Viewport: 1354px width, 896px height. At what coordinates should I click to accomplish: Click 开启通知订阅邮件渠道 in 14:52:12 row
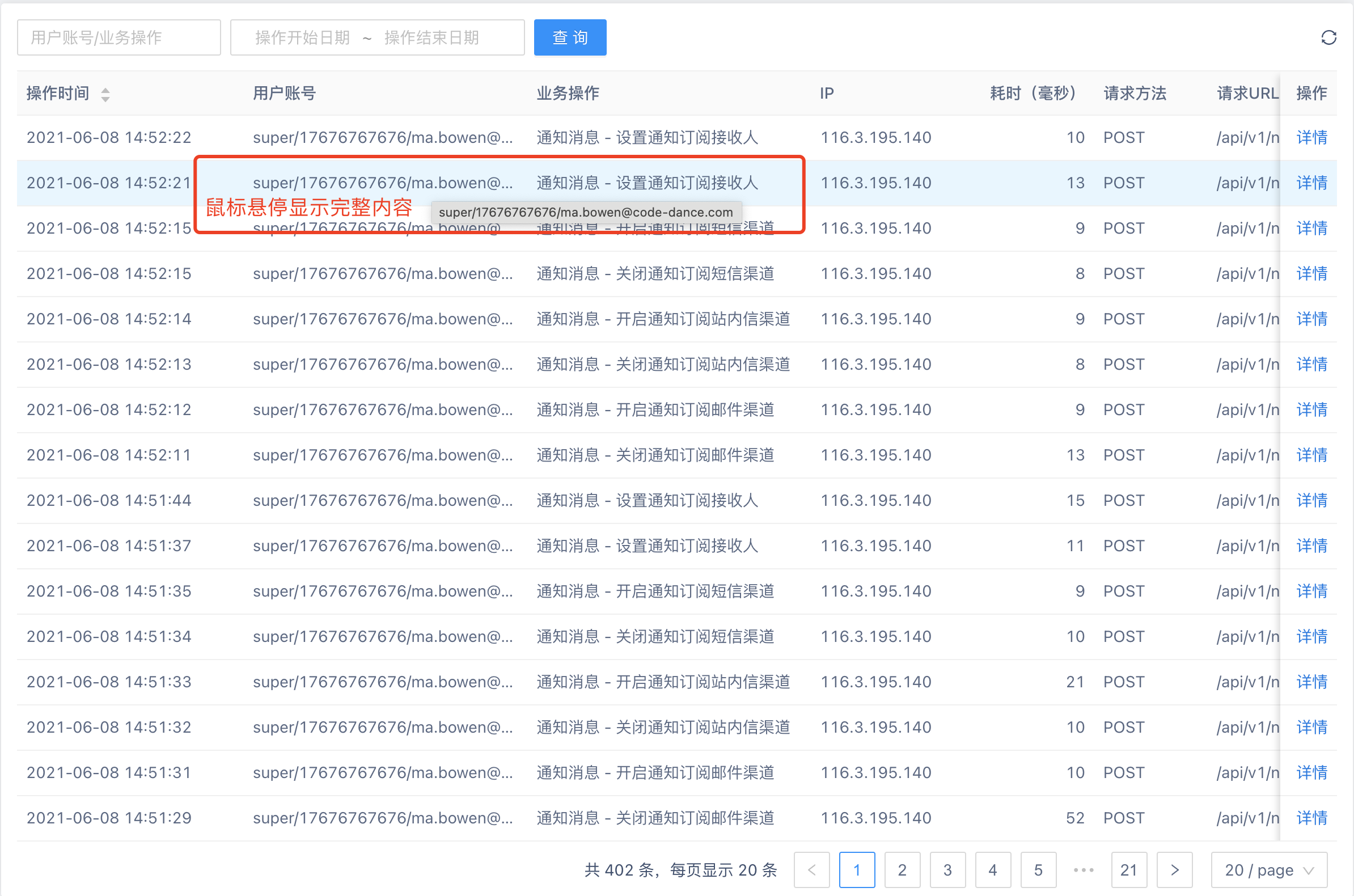pos(695,409)
